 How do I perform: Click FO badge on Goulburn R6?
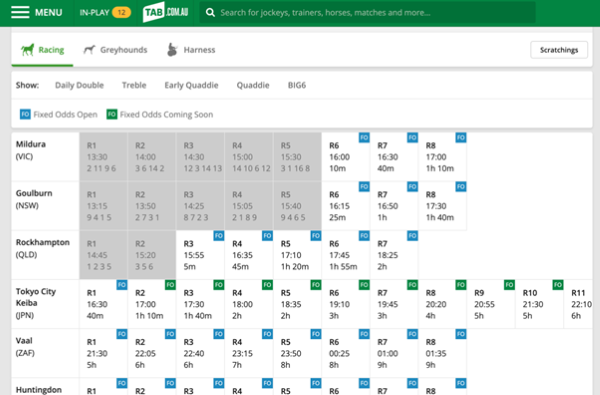click(x=364, y=186)
